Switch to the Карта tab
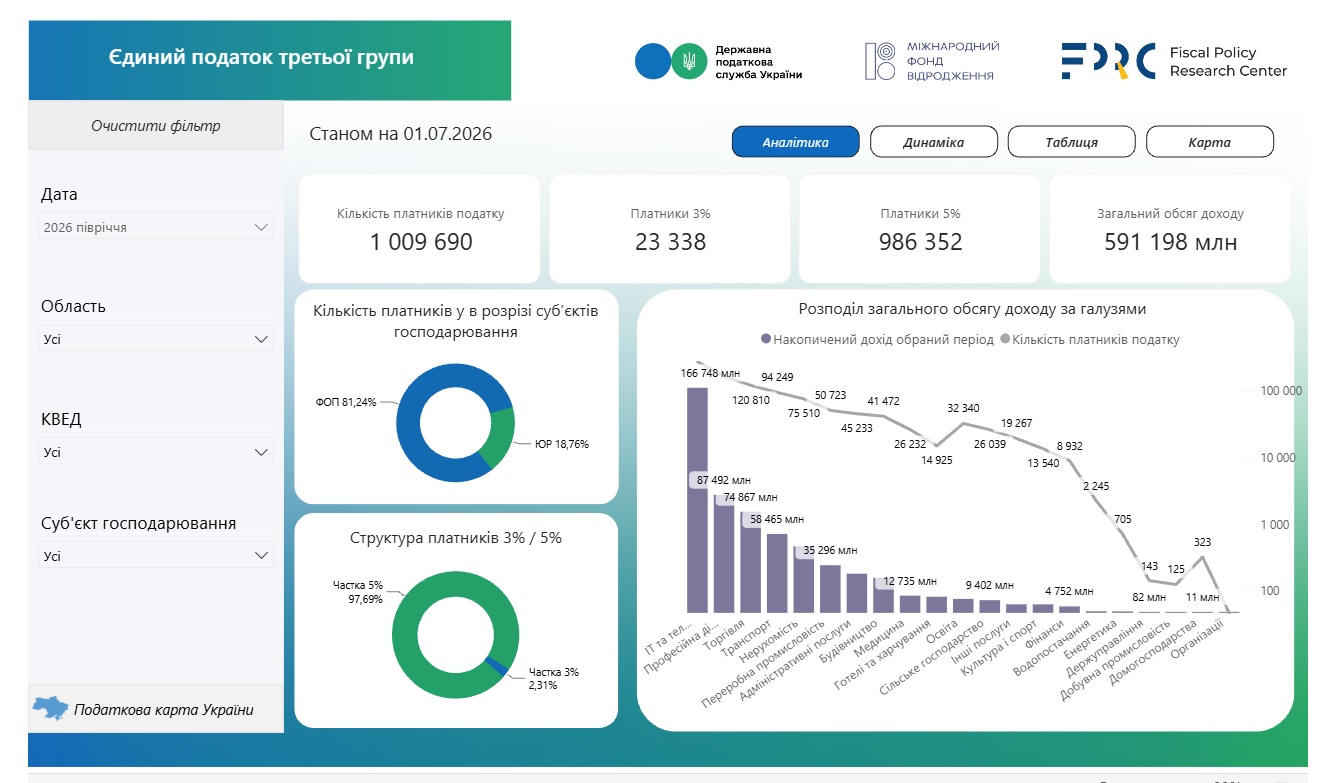The image size is (1323, 783). (1209, 142)
